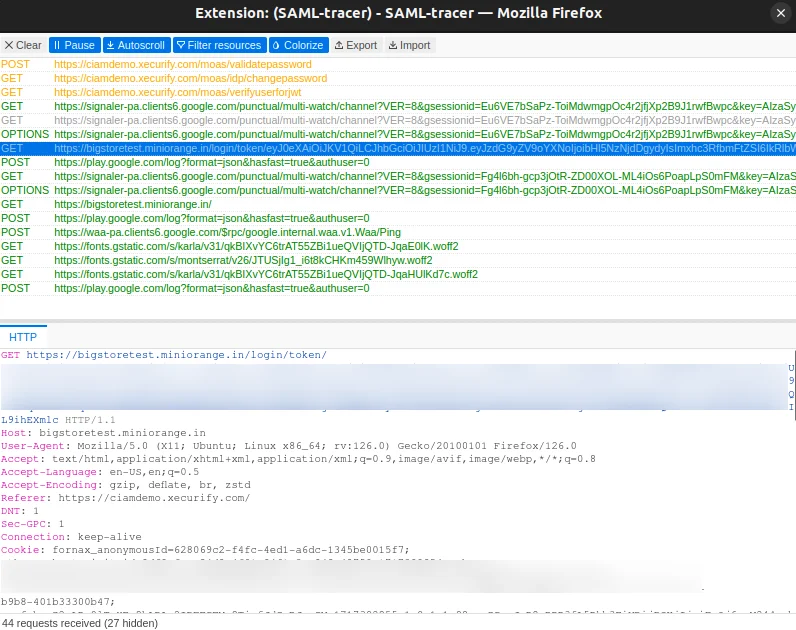
Task: Click the GET request URL line in details
Action: click(x=164, y=355)
